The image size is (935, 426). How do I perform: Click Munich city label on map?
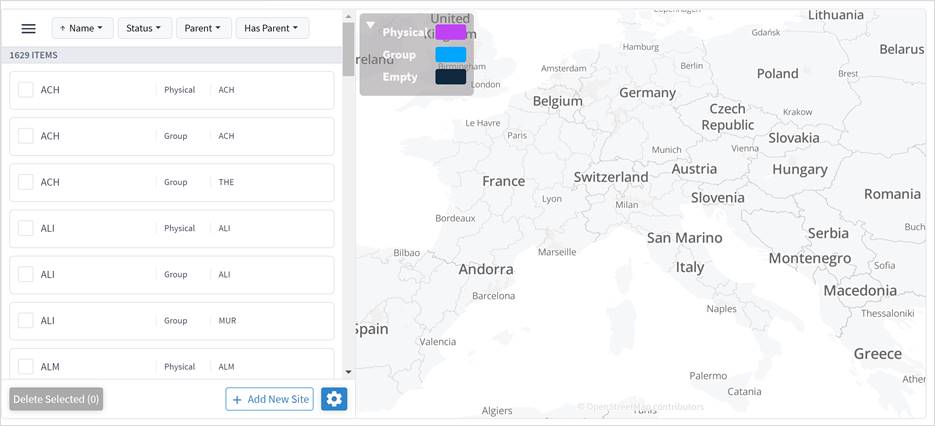point(666,150)
